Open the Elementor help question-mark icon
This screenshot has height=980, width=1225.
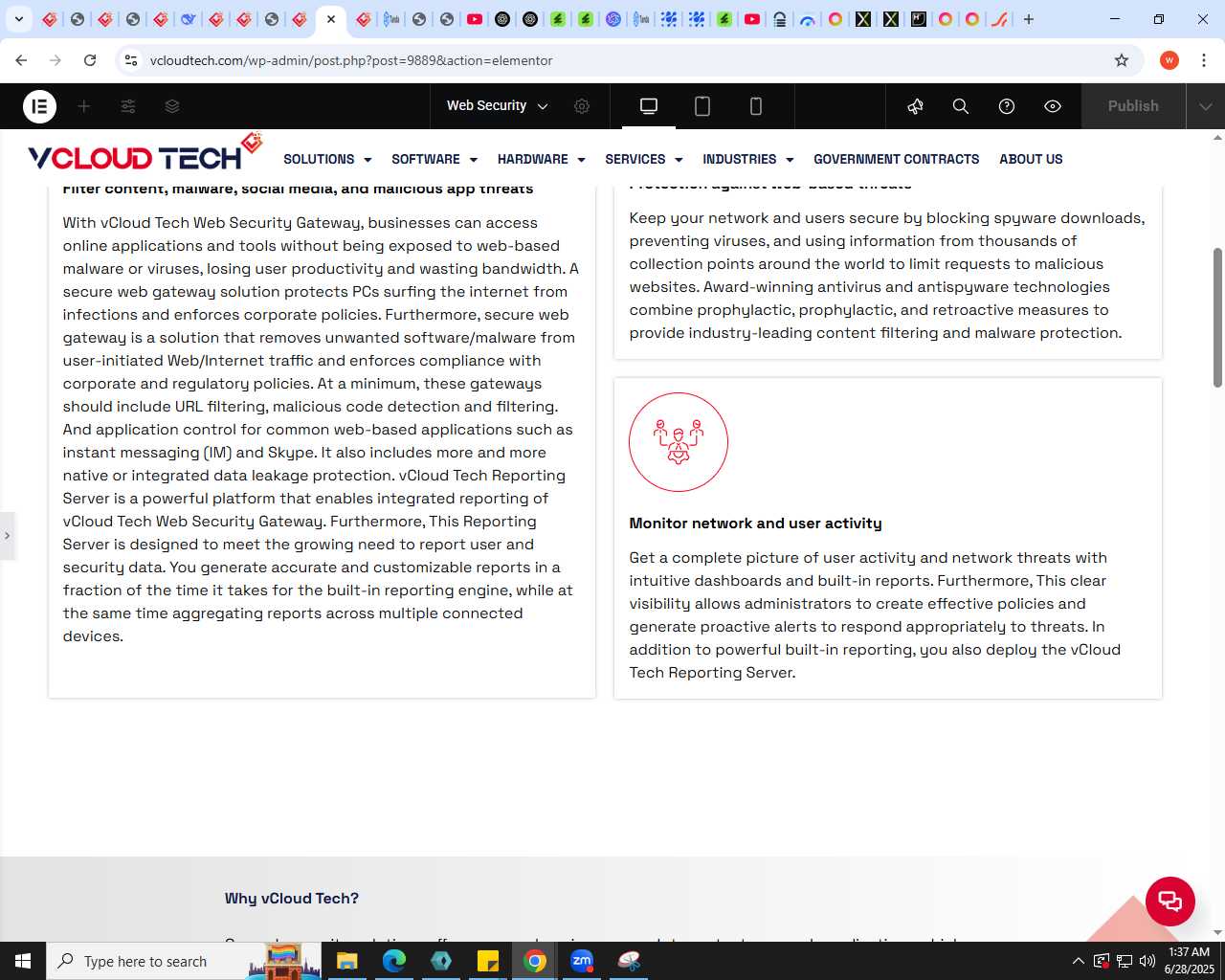(1007, 106)
